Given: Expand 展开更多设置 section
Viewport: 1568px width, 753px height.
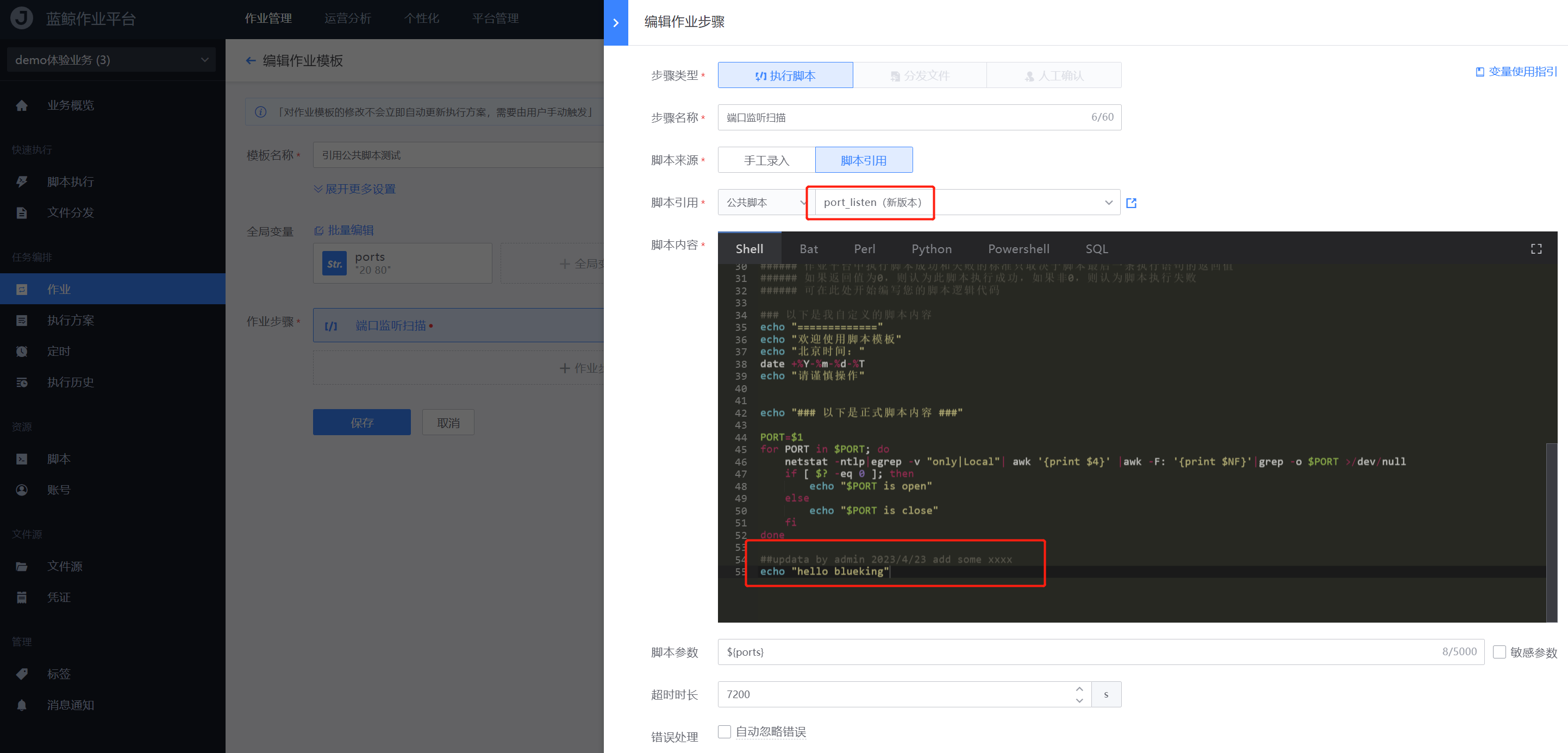Looking at the screenshot, I should click(x=355, y=189).
